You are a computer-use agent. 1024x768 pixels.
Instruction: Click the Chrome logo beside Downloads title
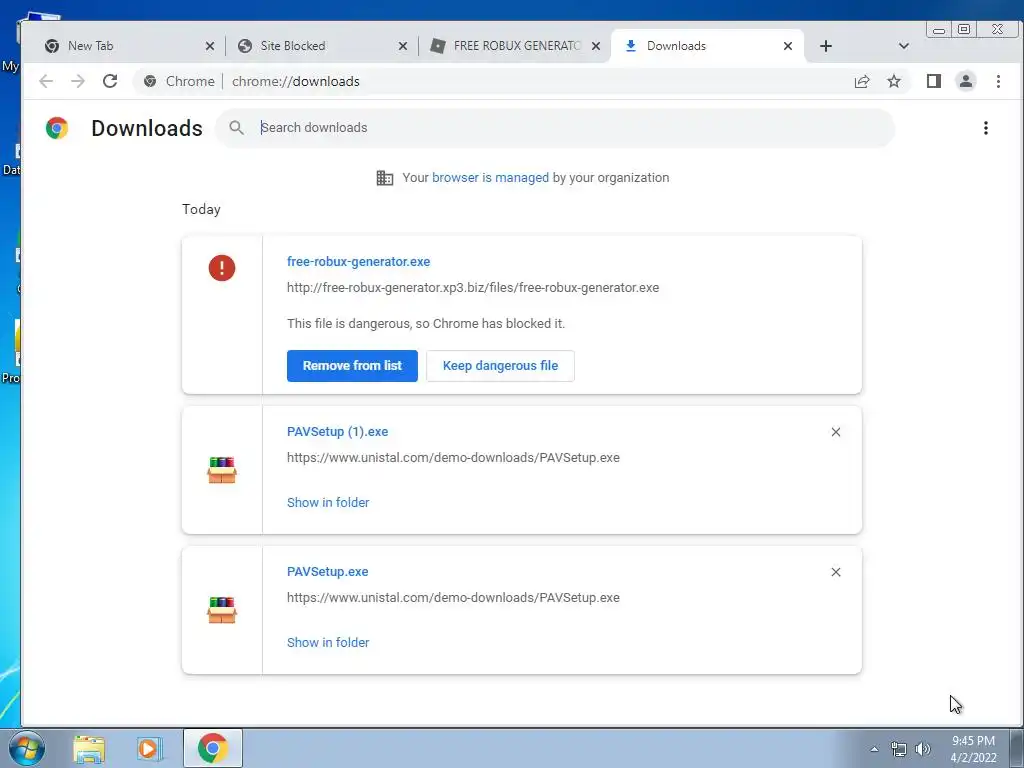(x=57, y=128)
